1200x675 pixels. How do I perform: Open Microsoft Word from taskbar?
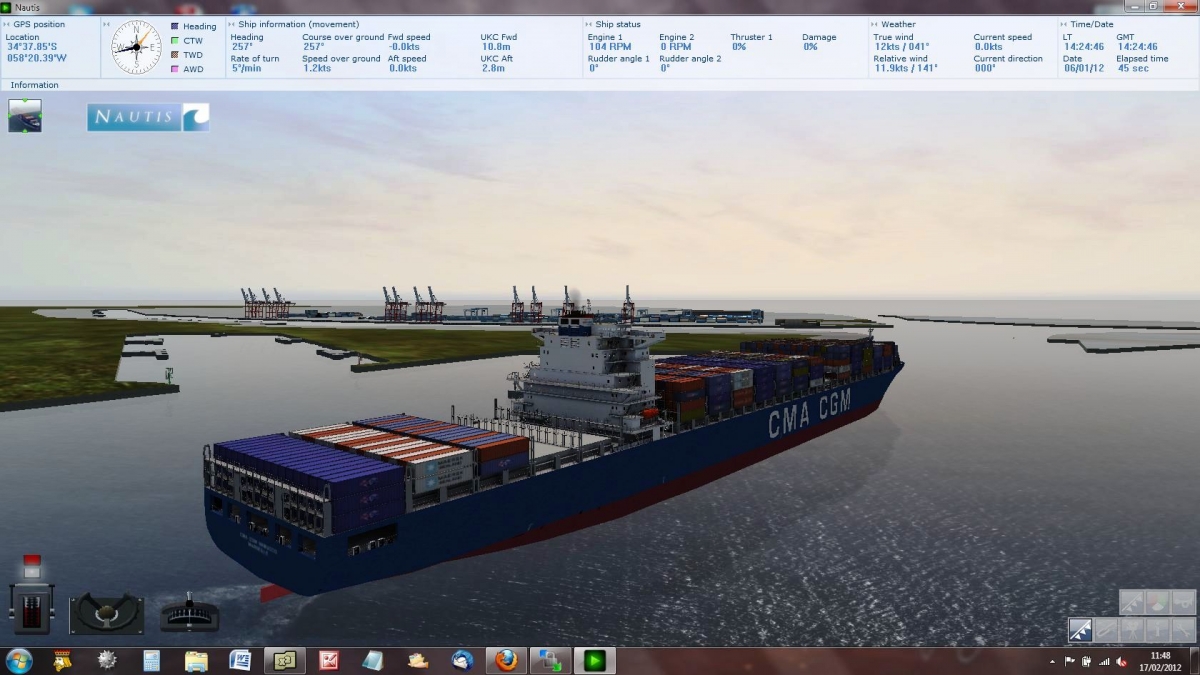point(240,660)
